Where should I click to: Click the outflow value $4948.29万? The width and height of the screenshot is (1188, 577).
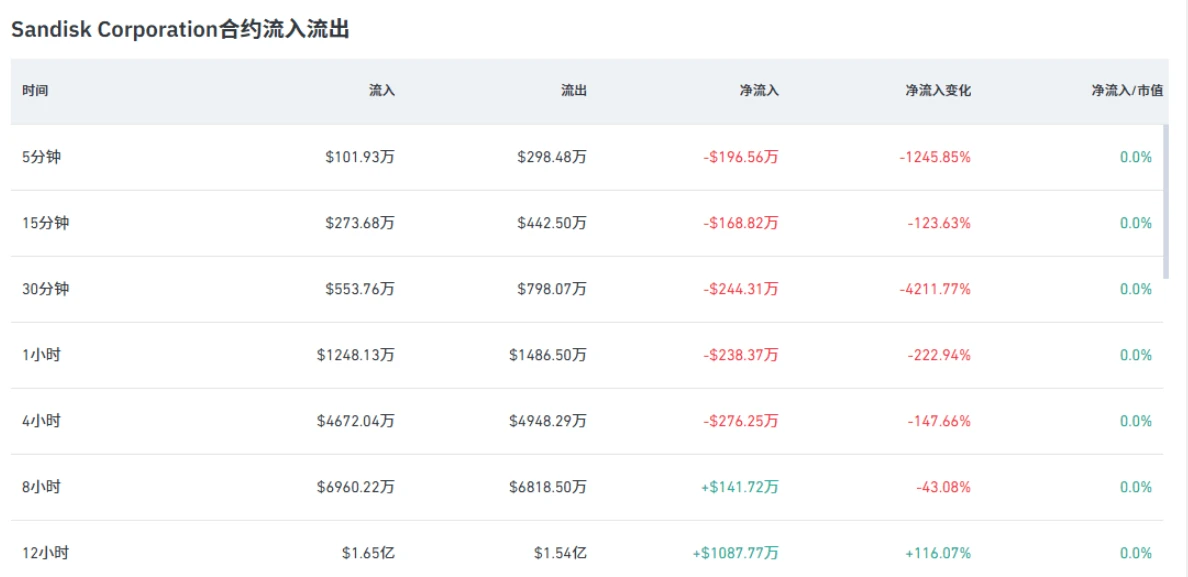pyautogui.click(x=548, y=421)
